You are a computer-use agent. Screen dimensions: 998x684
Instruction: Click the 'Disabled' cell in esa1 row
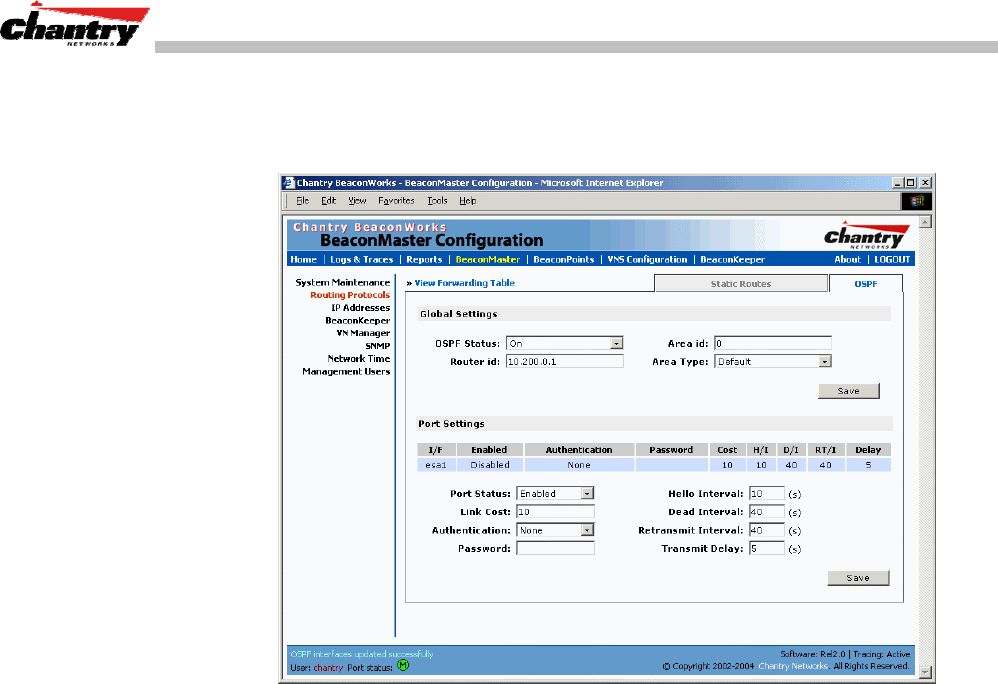tap(489, 465)
